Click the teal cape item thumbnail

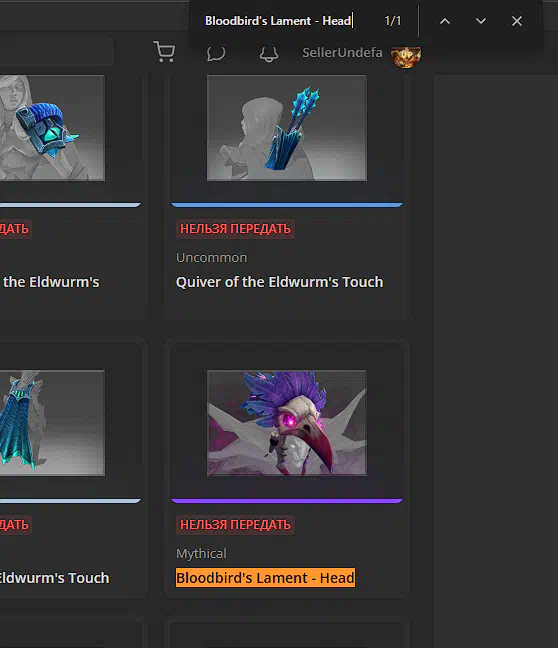pyautogui.click(x=52, y=423)
